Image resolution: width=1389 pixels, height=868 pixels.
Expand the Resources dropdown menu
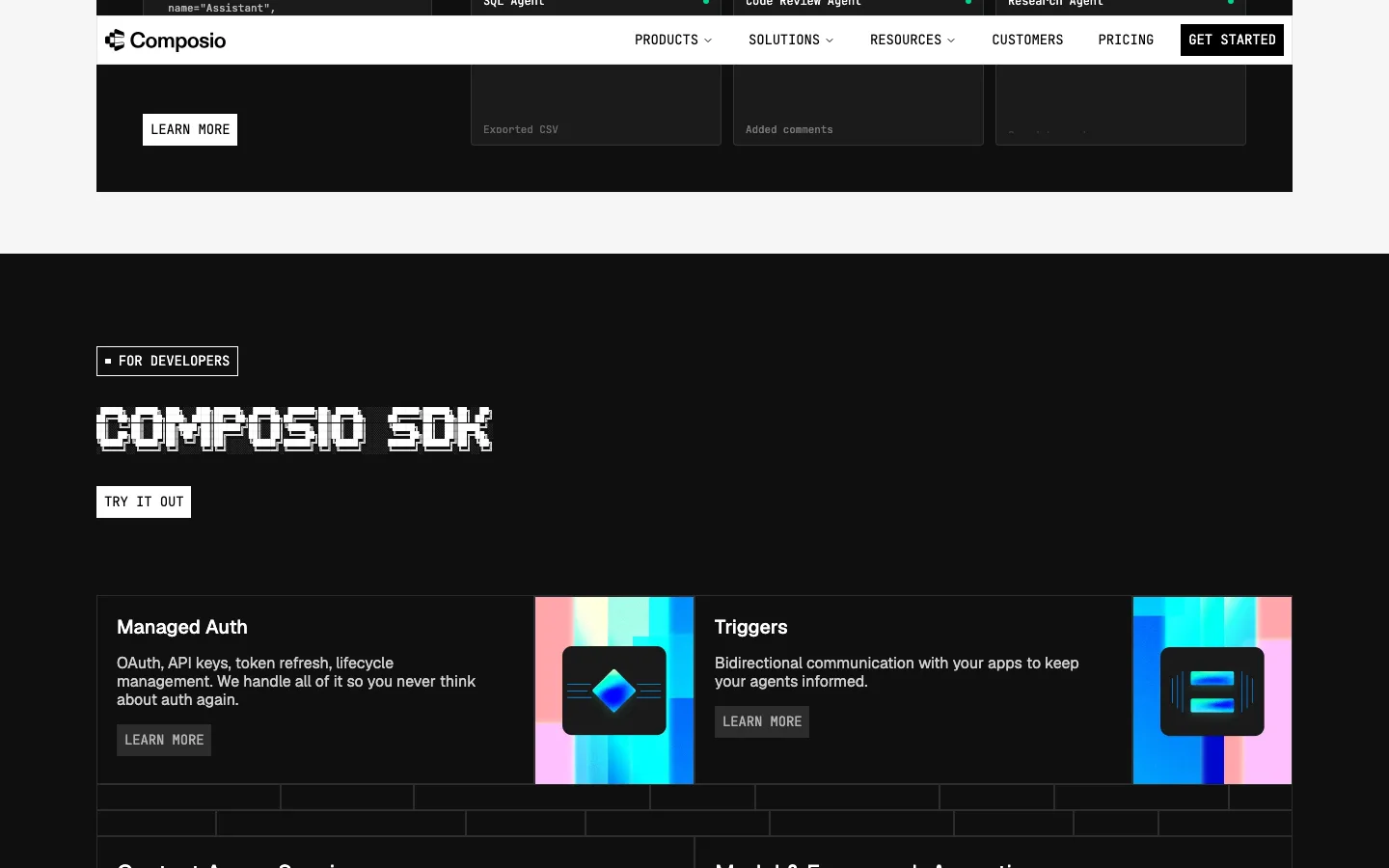click(912, 40)
